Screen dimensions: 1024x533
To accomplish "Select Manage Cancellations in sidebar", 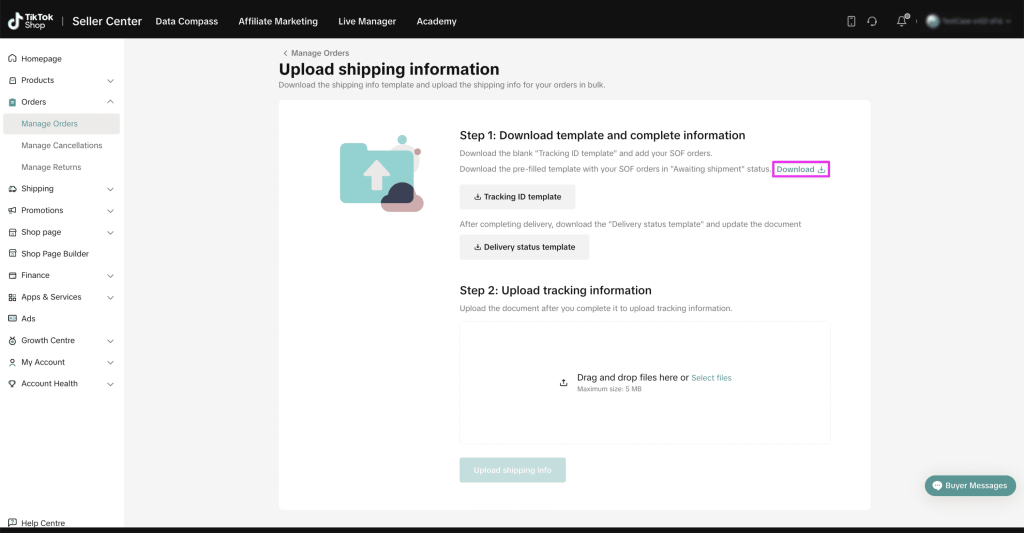I will coord(62,146).
